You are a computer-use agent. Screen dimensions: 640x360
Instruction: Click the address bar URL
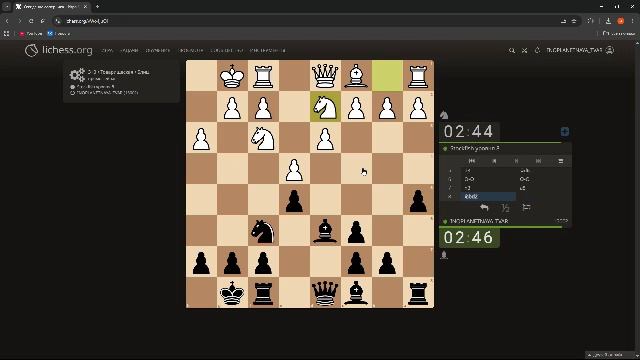point(87,21)
